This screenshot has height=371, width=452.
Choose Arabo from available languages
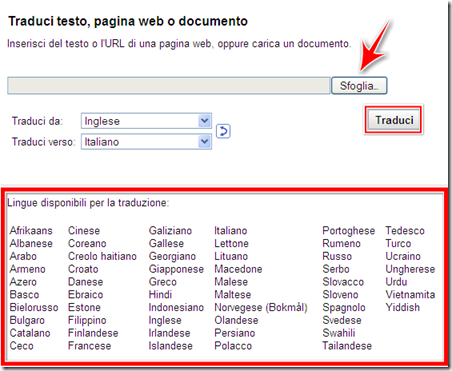(23, 256)
